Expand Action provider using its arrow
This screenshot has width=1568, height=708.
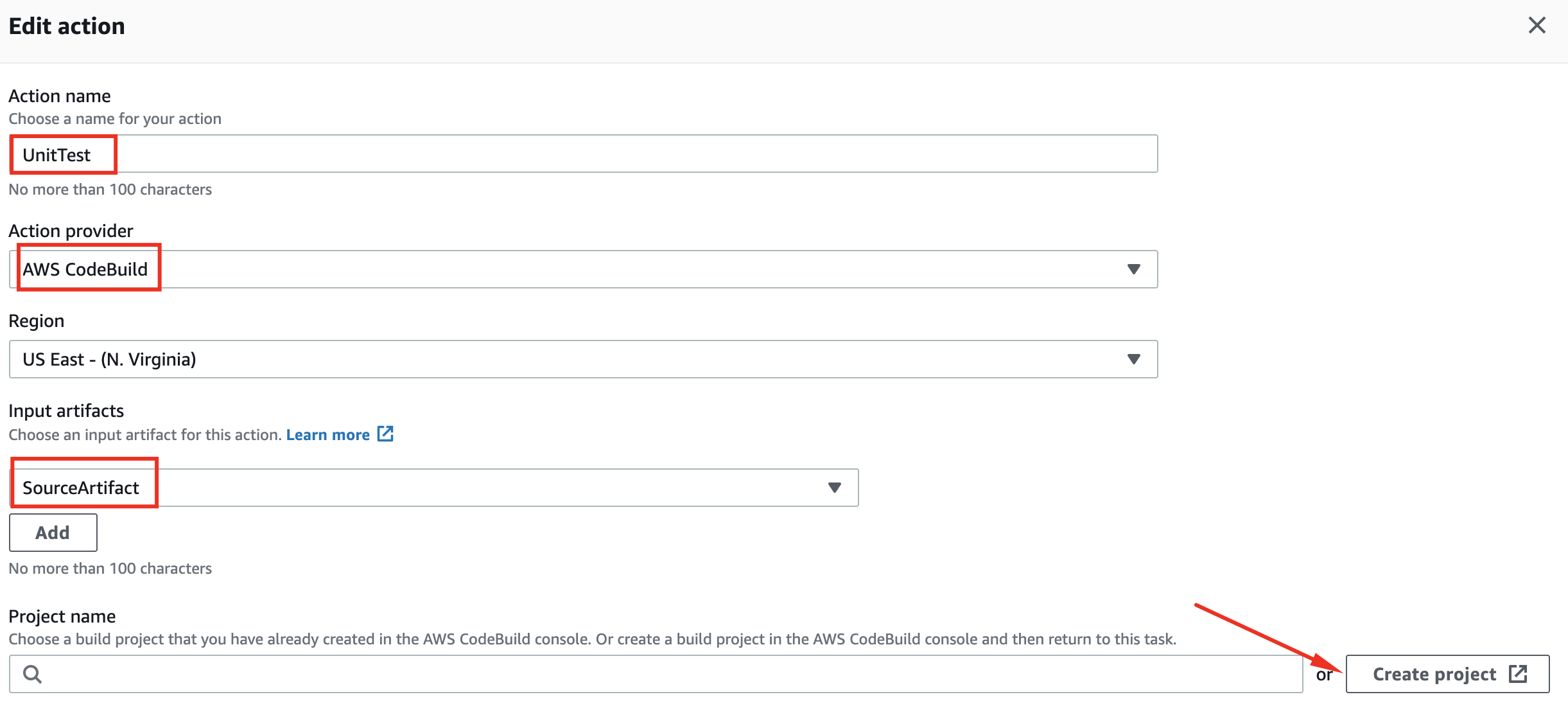[x=1134, y=269]
